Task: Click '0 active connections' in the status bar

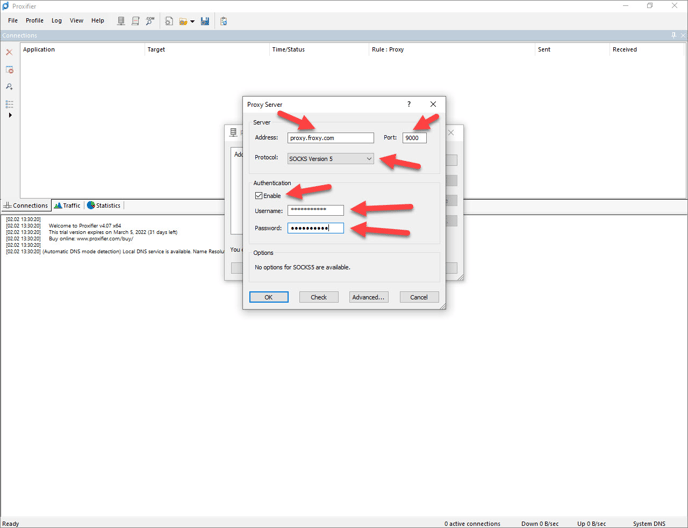Action: coord(472,524)
